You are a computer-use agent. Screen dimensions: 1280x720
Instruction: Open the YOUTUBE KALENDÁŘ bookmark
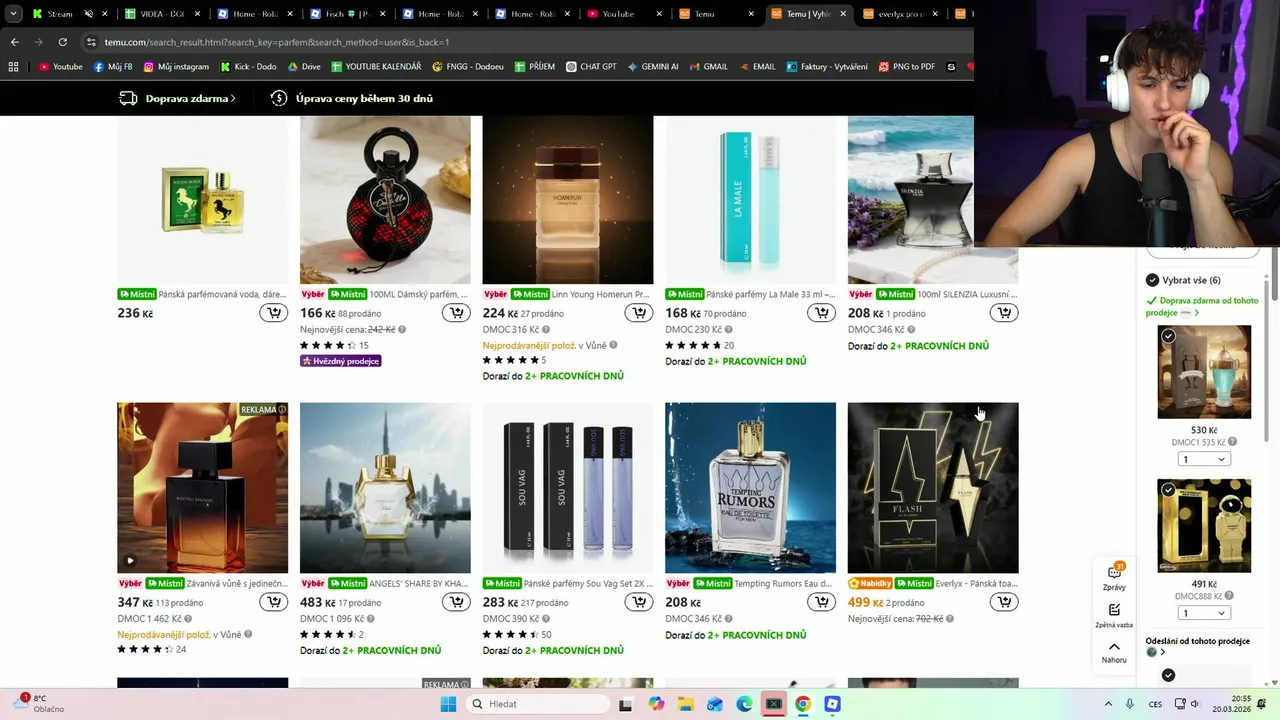click(376, 67)
